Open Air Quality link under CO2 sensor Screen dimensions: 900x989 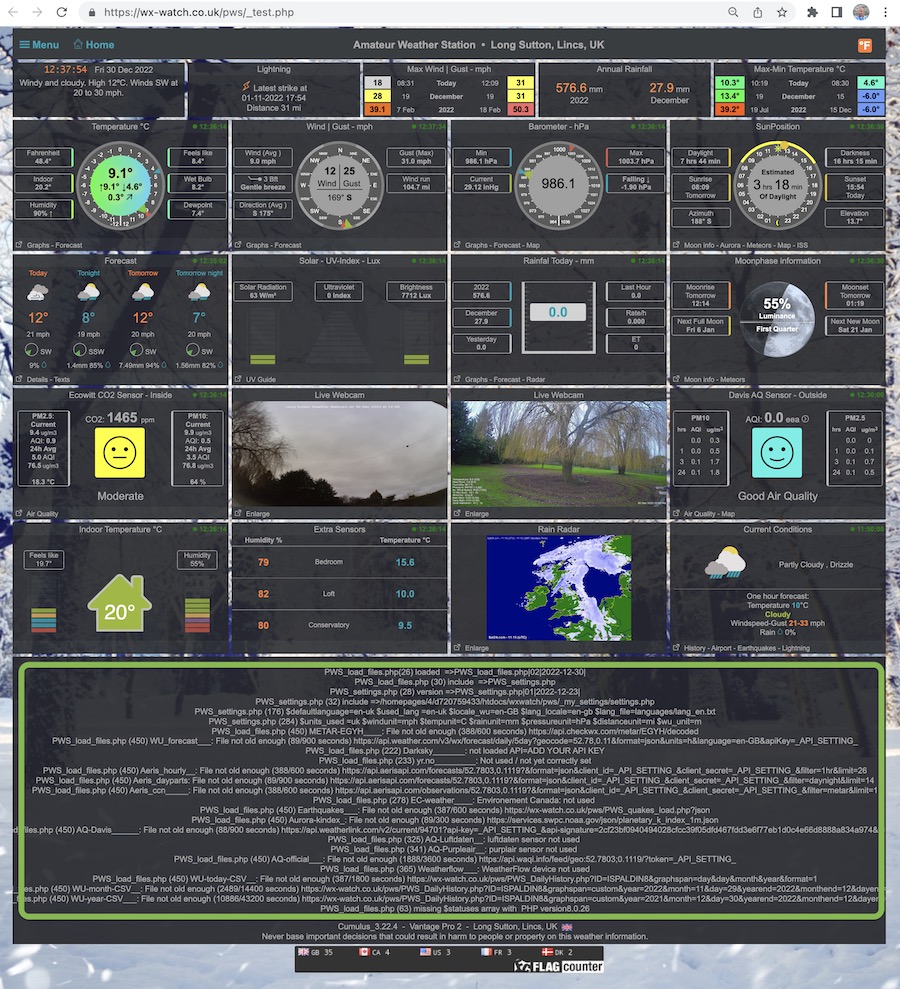click(42, 514)
